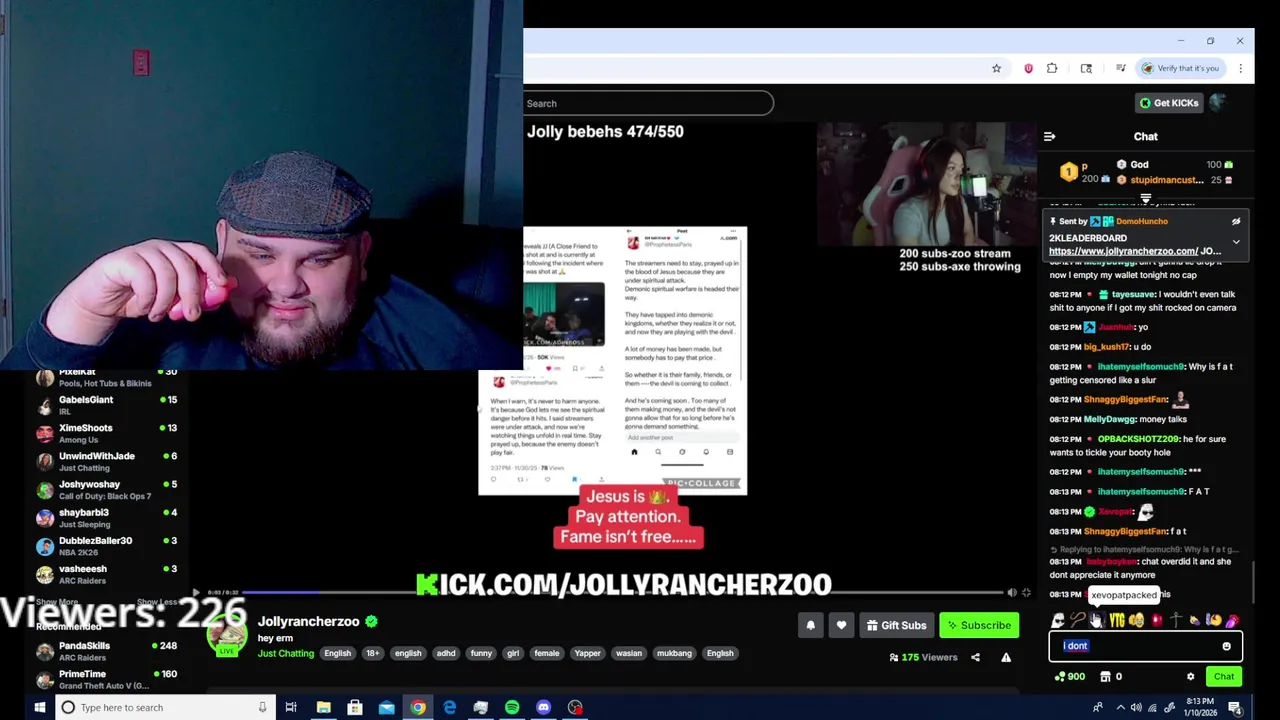Insert the xevopatpacked emote

[x=1097, y=621]
